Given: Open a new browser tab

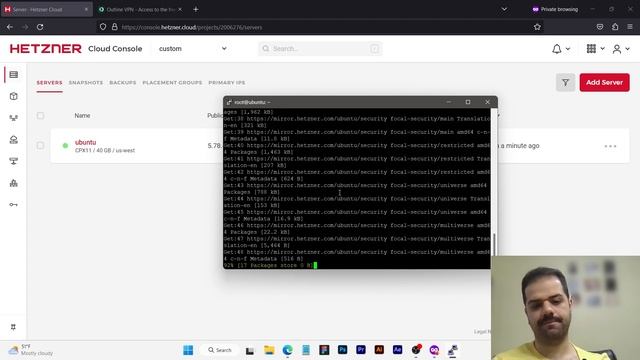Looking at the screenshot, I should 196,9.
